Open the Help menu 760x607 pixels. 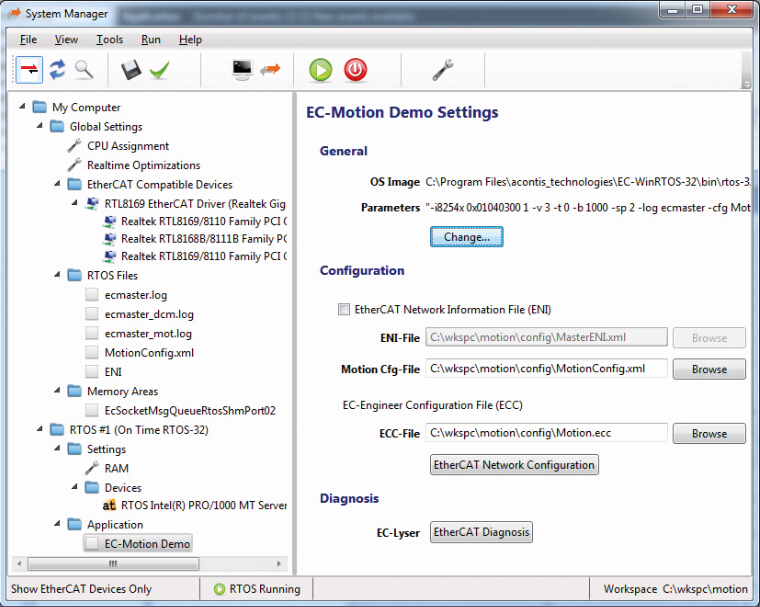coord(190,39)
